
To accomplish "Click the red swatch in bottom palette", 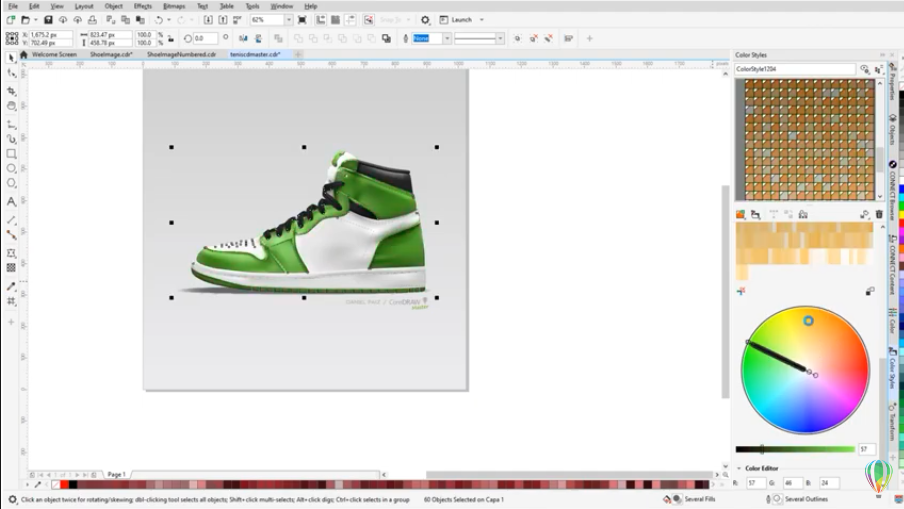I will [x=64, y=485].
